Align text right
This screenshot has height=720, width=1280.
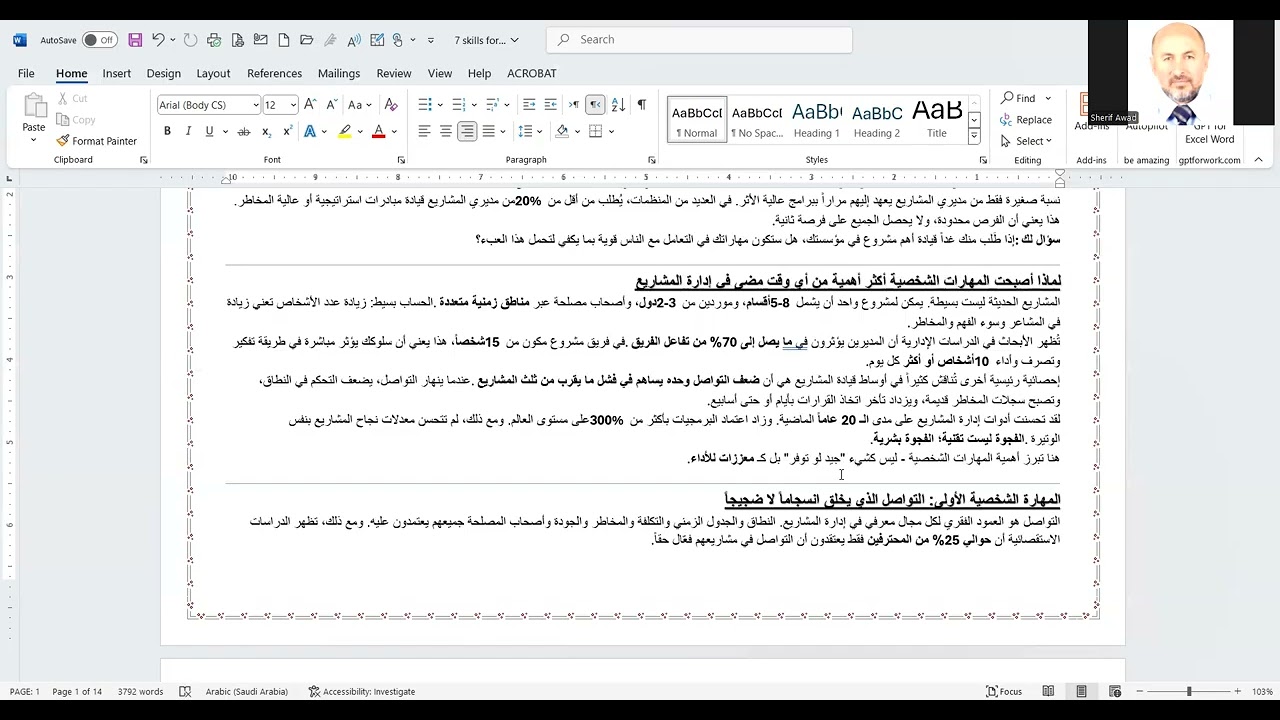(x=467, y=131)
